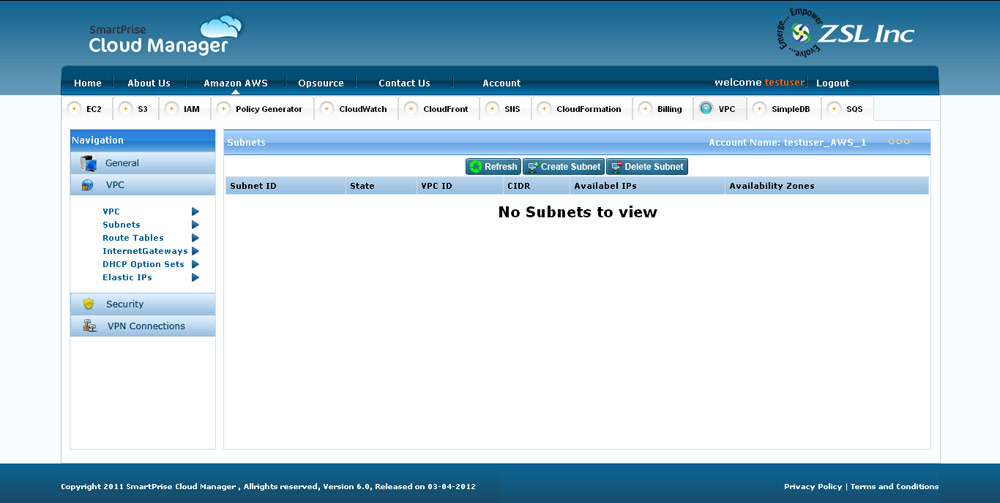Click the three dots in Subnets header

pos(899,142)
